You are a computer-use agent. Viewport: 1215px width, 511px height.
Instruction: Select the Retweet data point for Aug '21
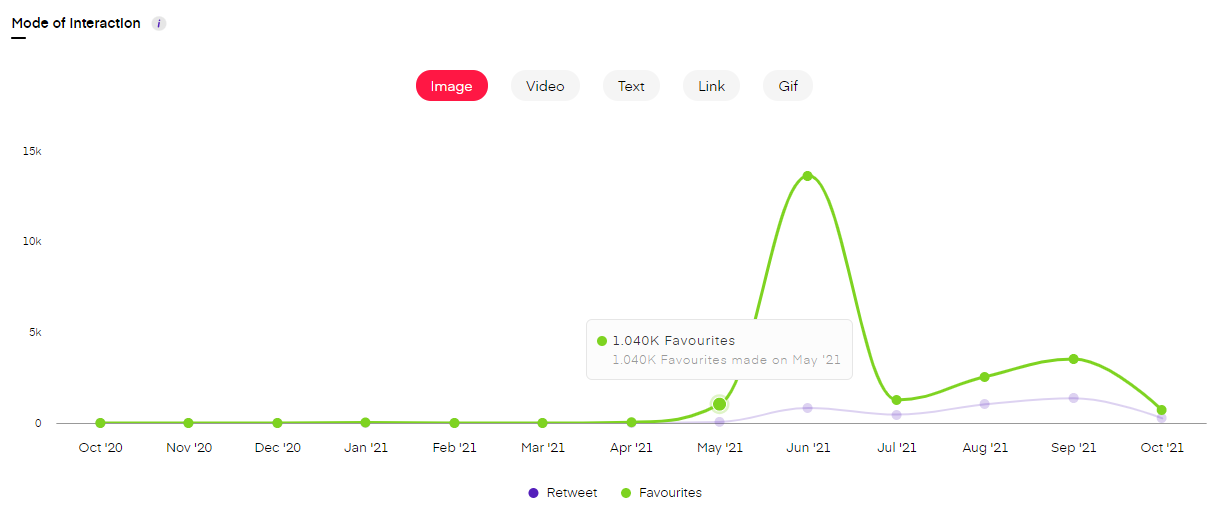tap(984, 404)
